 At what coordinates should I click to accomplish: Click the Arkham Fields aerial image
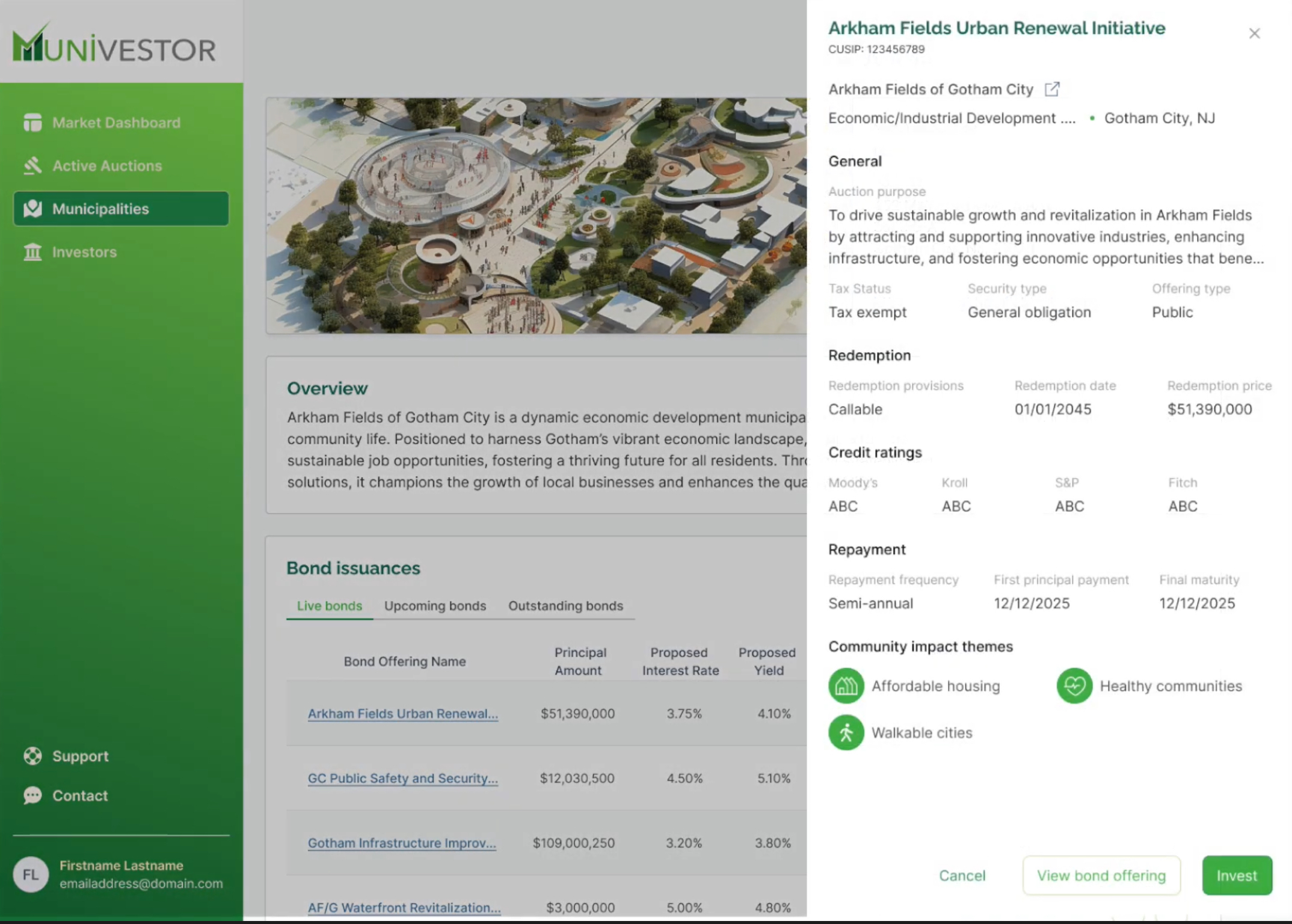tap(535, 215)
